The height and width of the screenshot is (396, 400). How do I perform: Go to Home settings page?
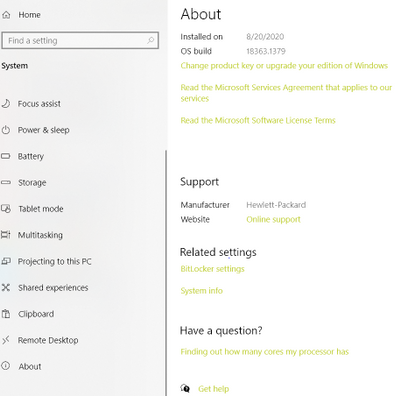(x=29, y=15)
